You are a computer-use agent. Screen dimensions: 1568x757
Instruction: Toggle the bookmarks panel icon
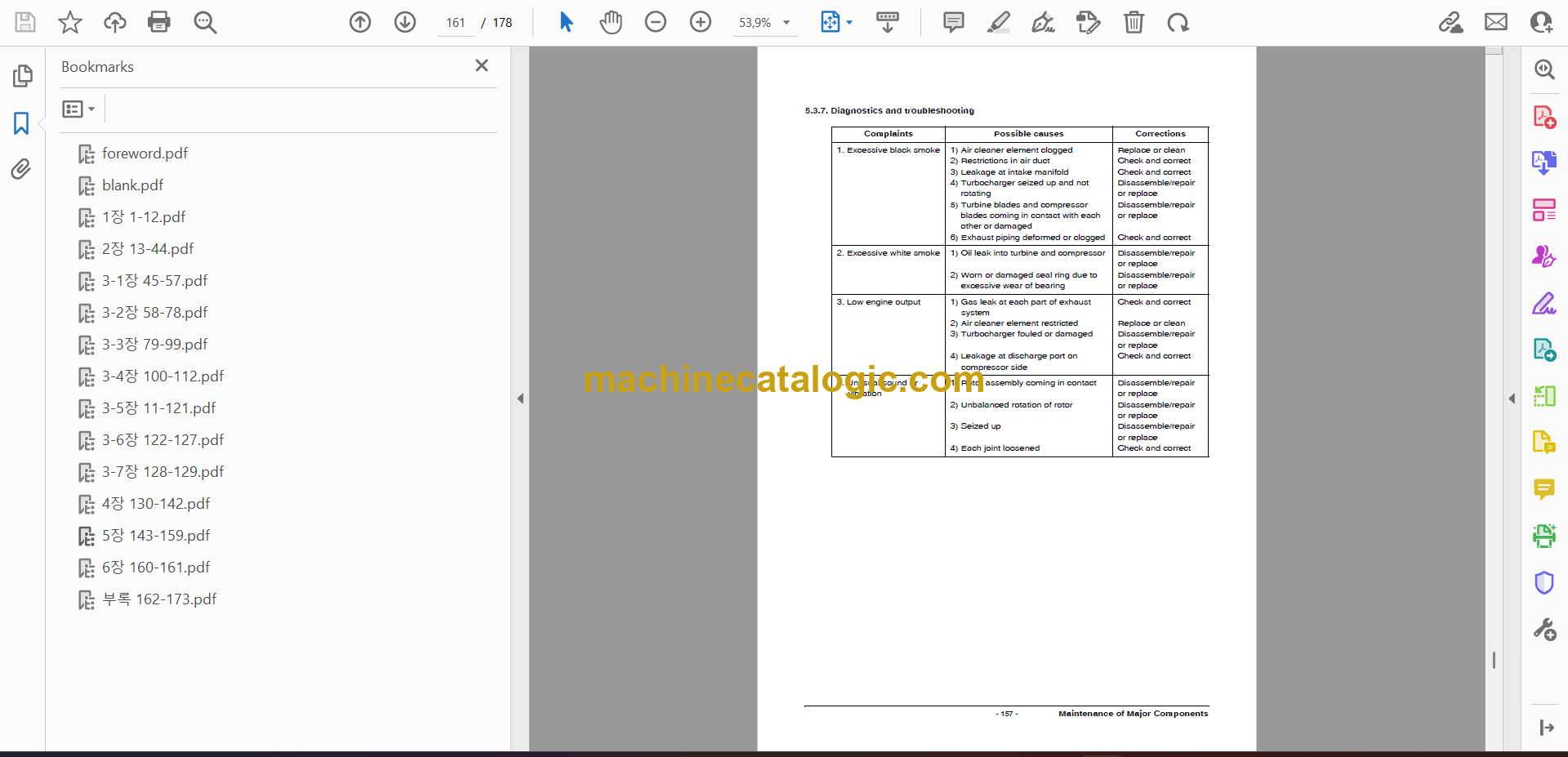pyautogui.click(x=22, y=123)
